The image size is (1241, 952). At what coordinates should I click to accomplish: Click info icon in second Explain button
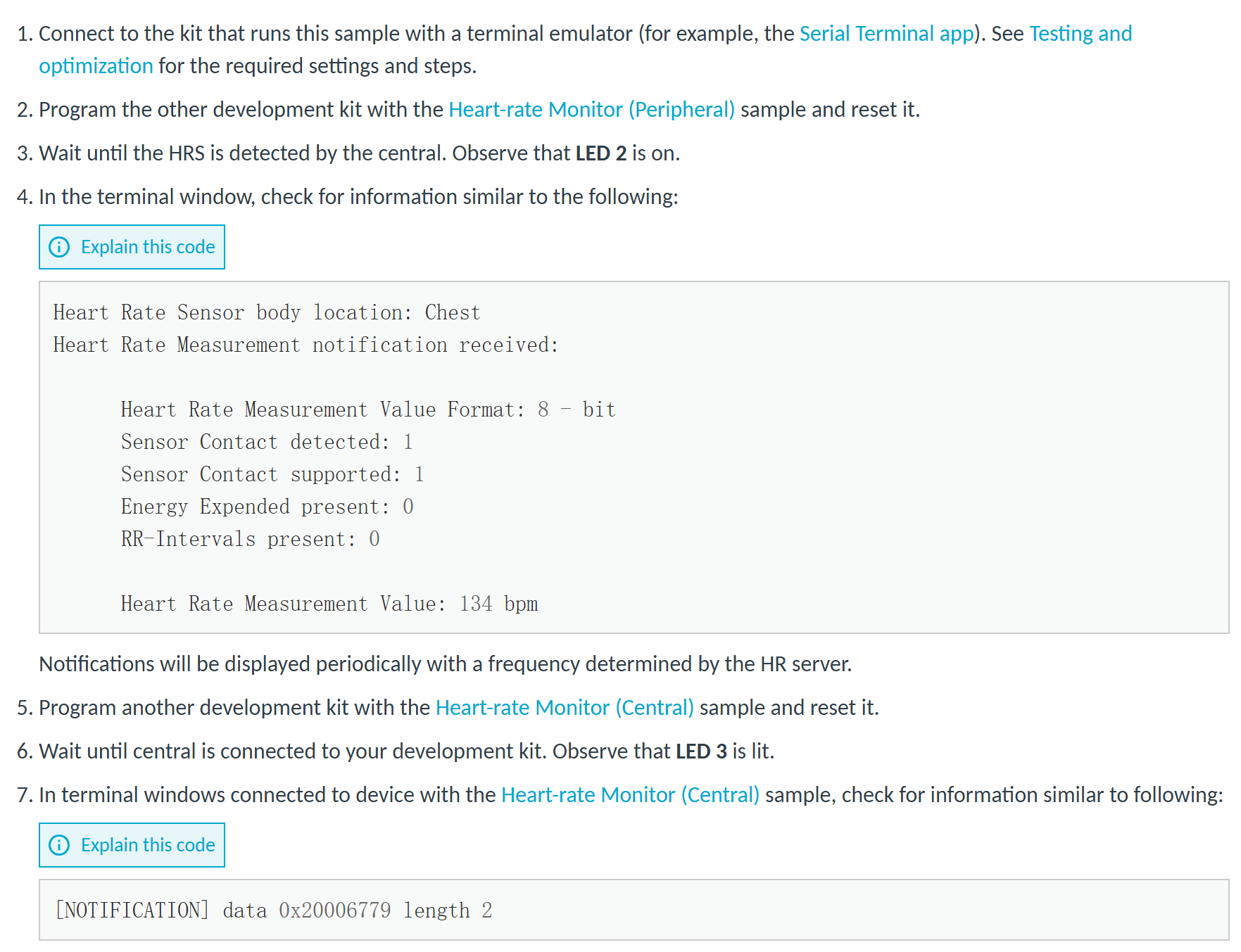point(59,845)
